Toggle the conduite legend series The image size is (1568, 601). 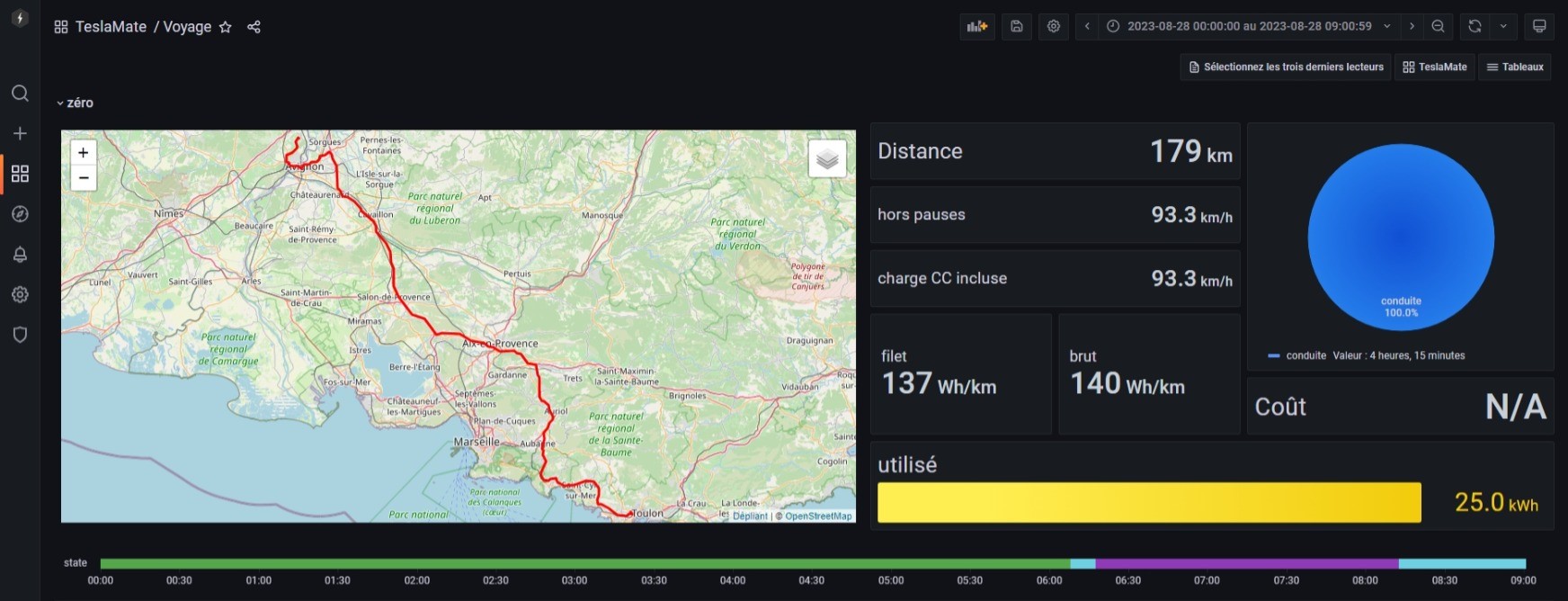tap(1305, 355)
